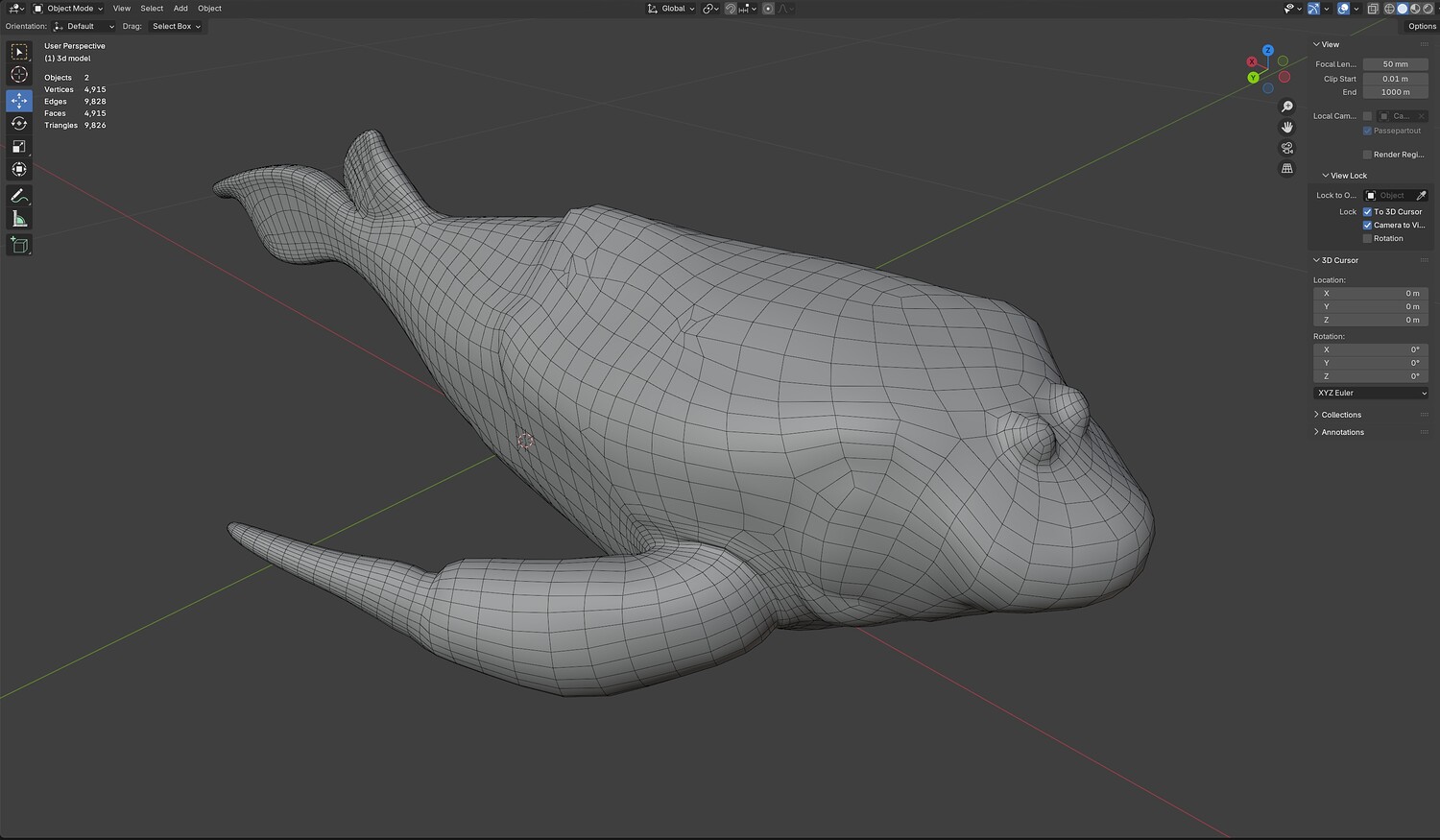Open the Options popover button
Image resolution: width=1440 pixels, height=840 pixels.
click(1422, 26)
